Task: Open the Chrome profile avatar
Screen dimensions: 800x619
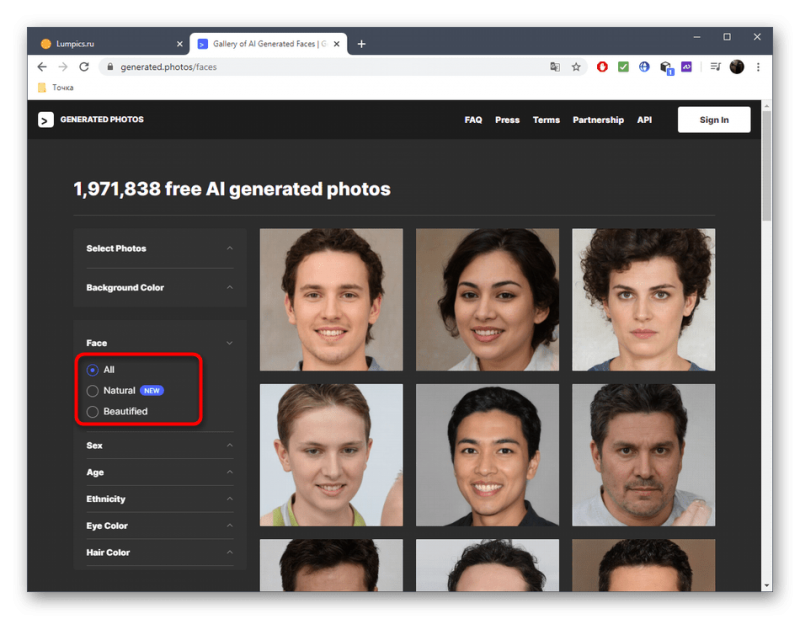Action: coord(737,67)
